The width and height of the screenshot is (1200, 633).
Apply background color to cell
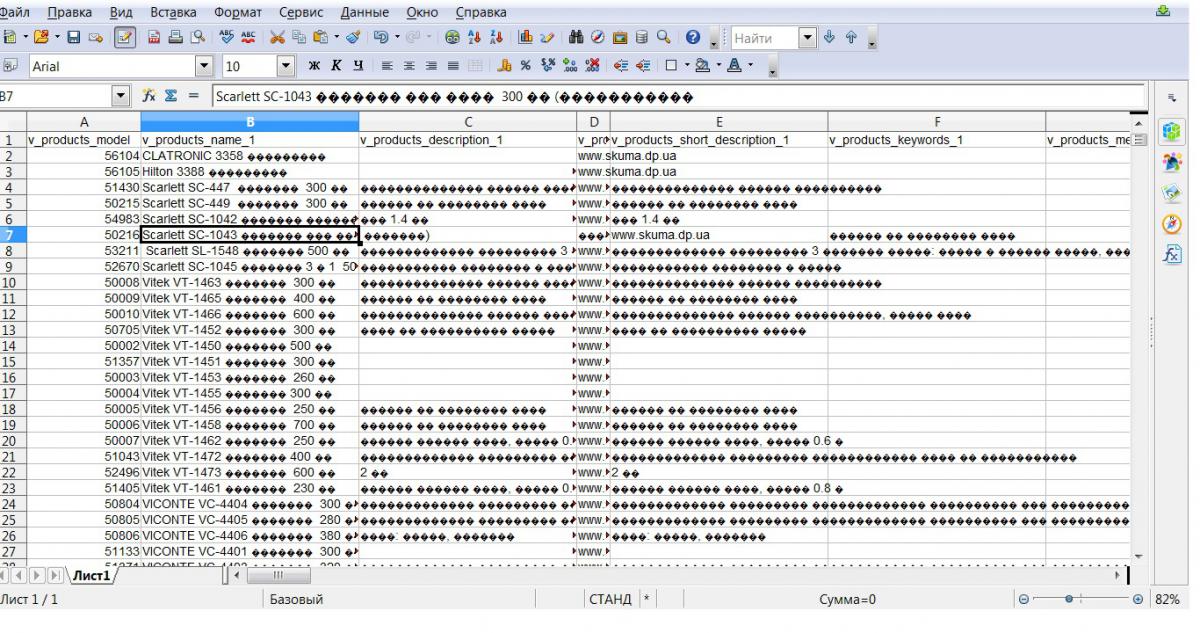click(x=703, y=67)
